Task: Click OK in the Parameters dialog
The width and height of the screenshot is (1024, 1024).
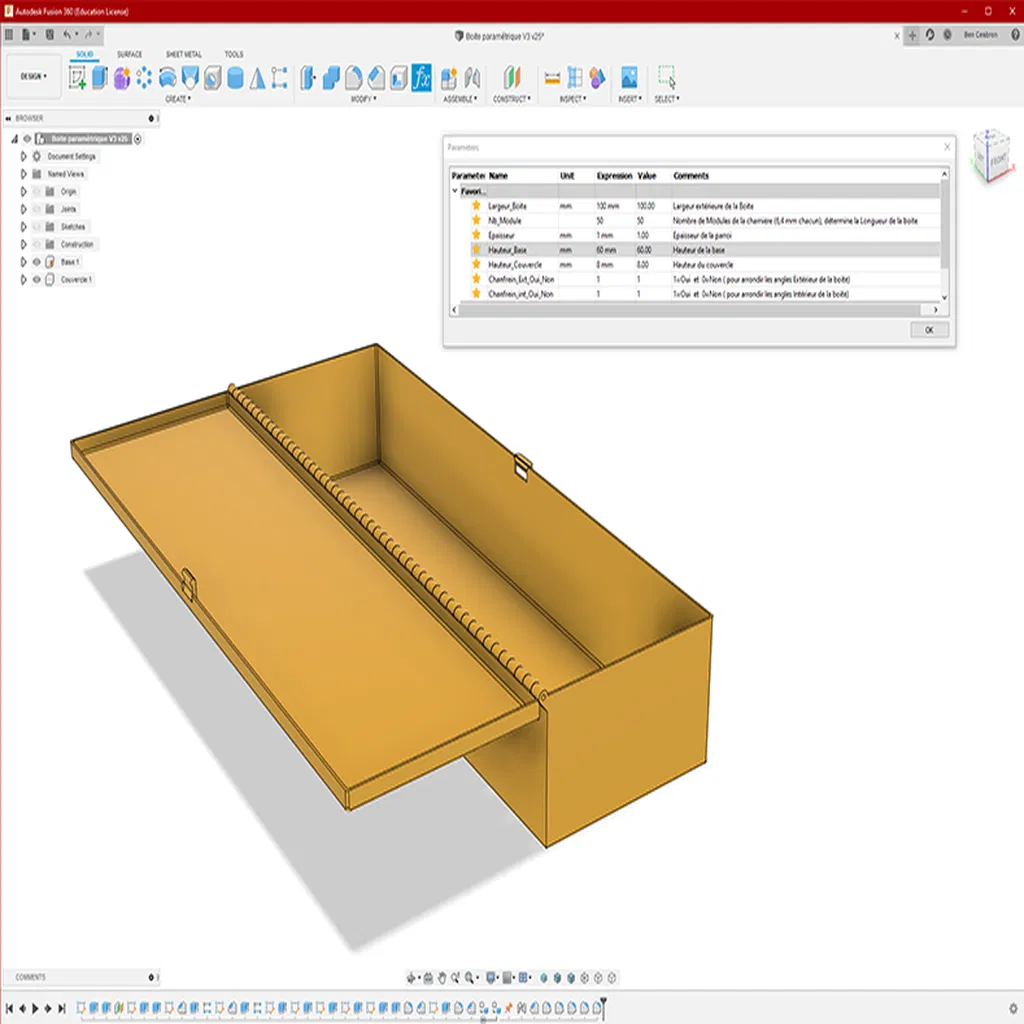Action: pos(929,330)
